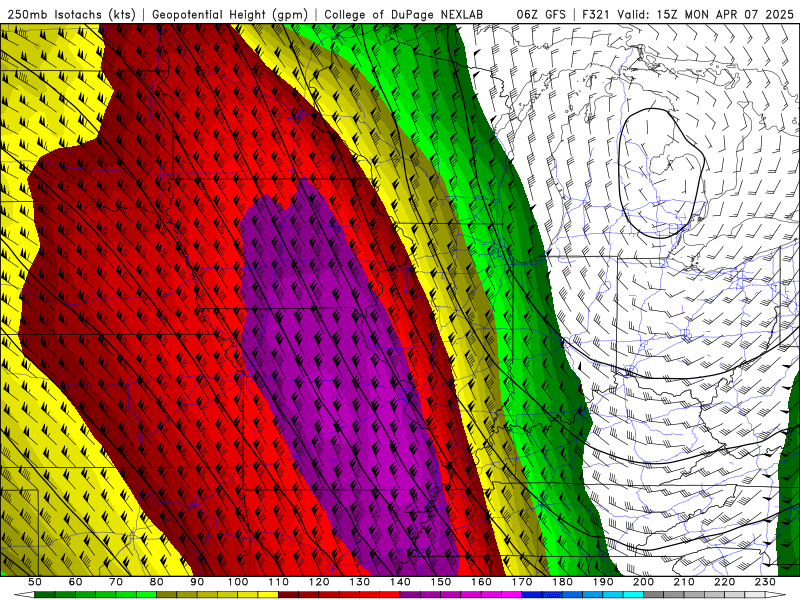Click the left end arrow of the color bar
Screen dimensions: 800x600
[24, 595]
